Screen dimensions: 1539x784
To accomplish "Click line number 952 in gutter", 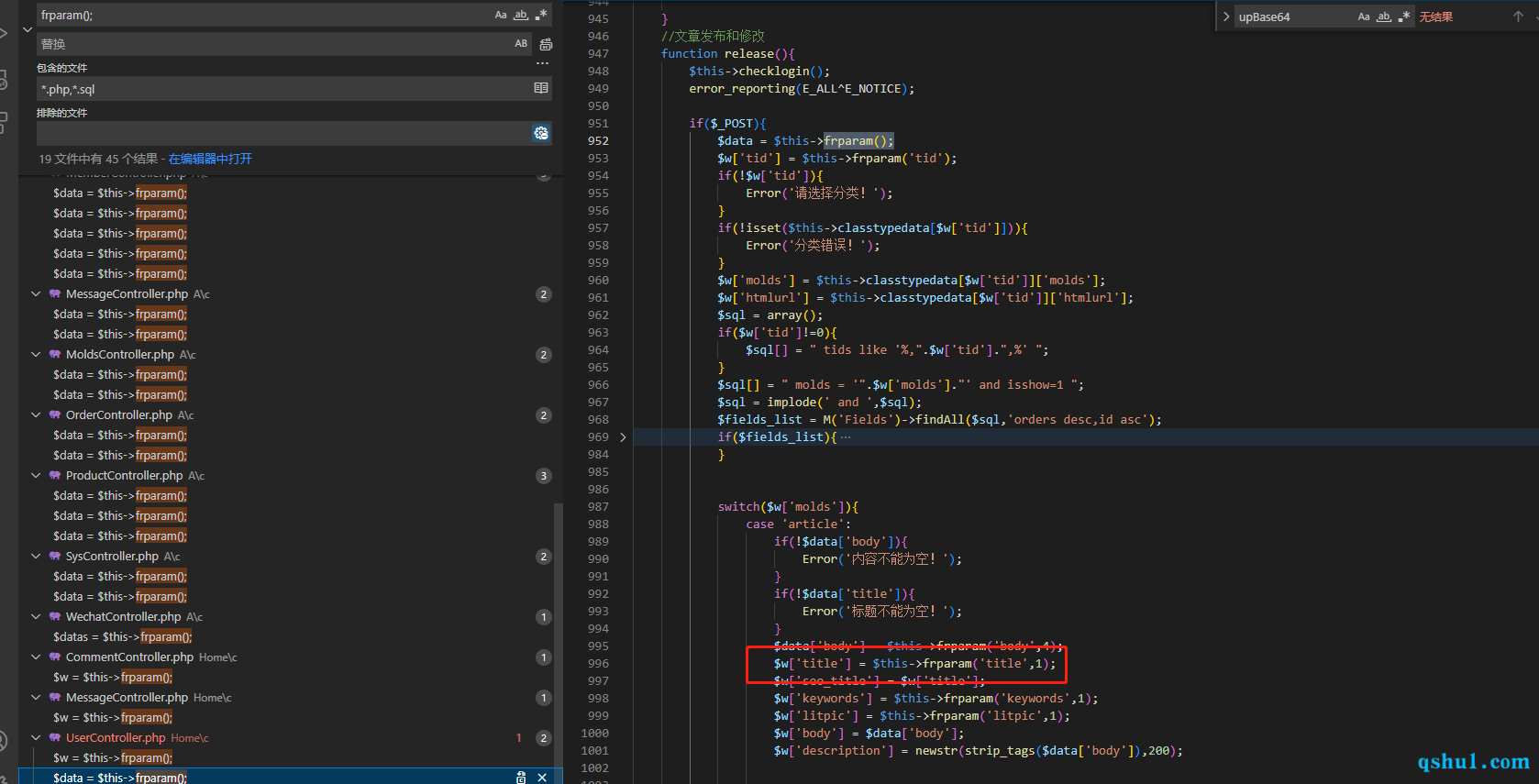I will tap(598, 141).
